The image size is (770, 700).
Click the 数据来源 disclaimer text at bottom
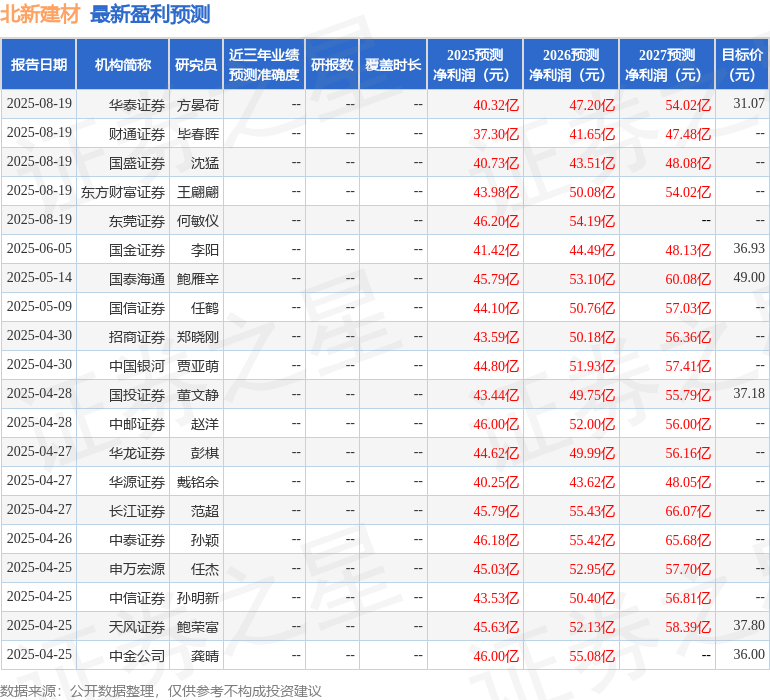pyautogui.click(x=161, y=691)
